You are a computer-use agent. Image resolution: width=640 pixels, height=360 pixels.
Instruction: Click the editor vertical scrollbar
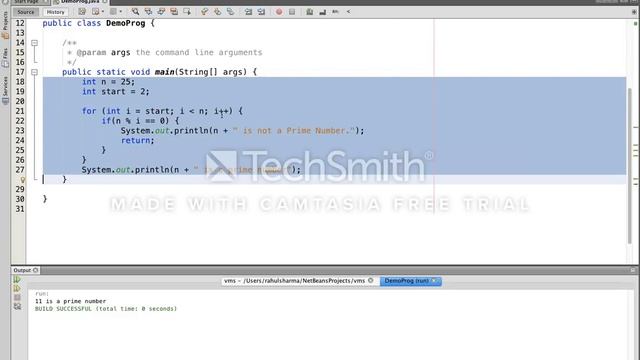[630, 165]
